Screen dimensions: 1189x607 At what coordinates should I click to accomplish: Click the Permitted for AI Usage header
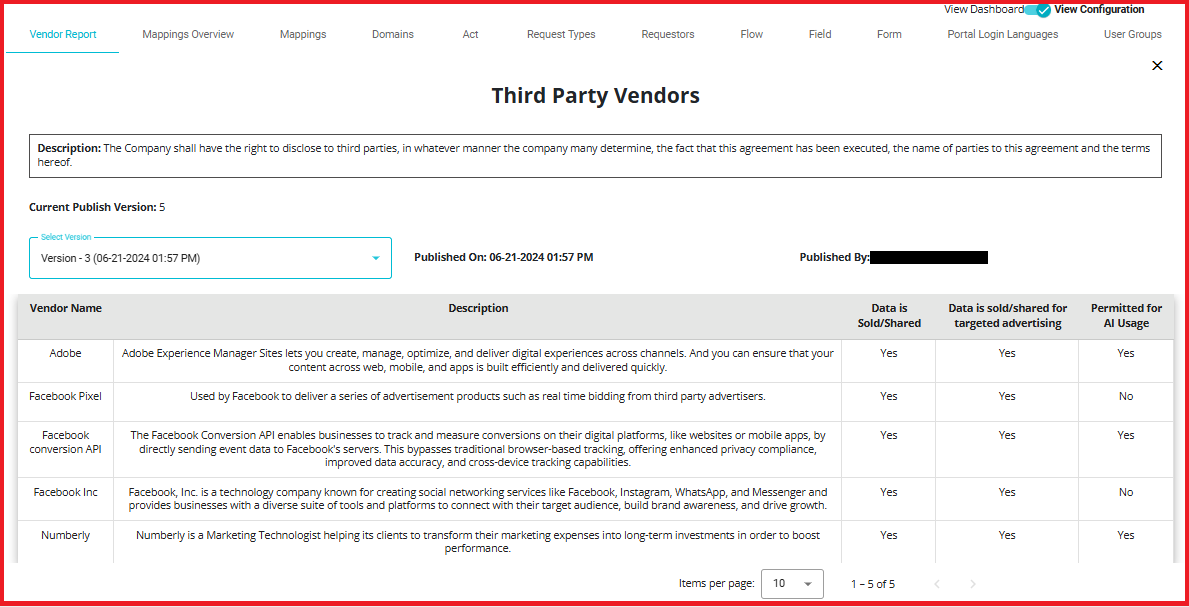point(1126,316)
